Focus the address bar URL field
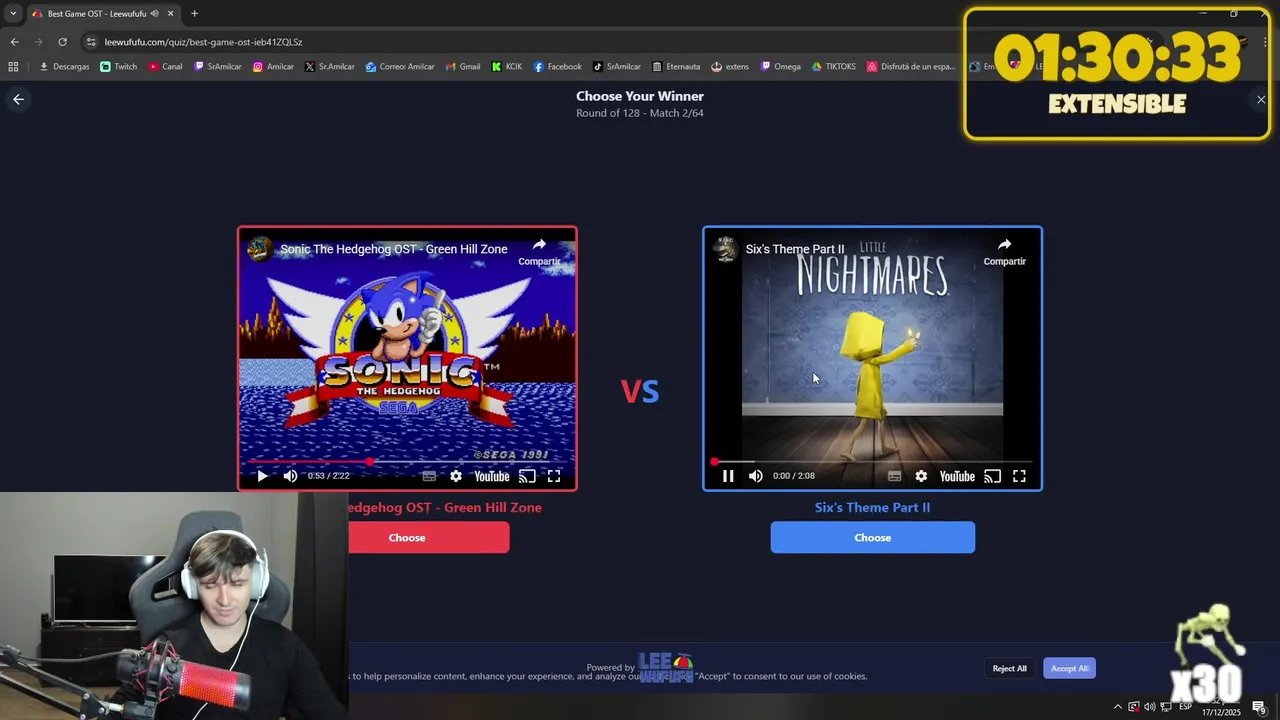This screenshot has width=1280, height=720. 203,42
